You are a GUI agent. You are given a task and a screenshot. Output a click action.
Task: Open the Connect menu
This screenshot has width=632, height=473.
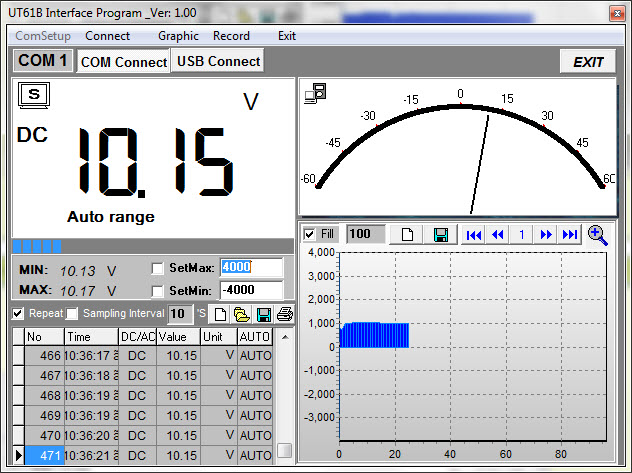108,36
